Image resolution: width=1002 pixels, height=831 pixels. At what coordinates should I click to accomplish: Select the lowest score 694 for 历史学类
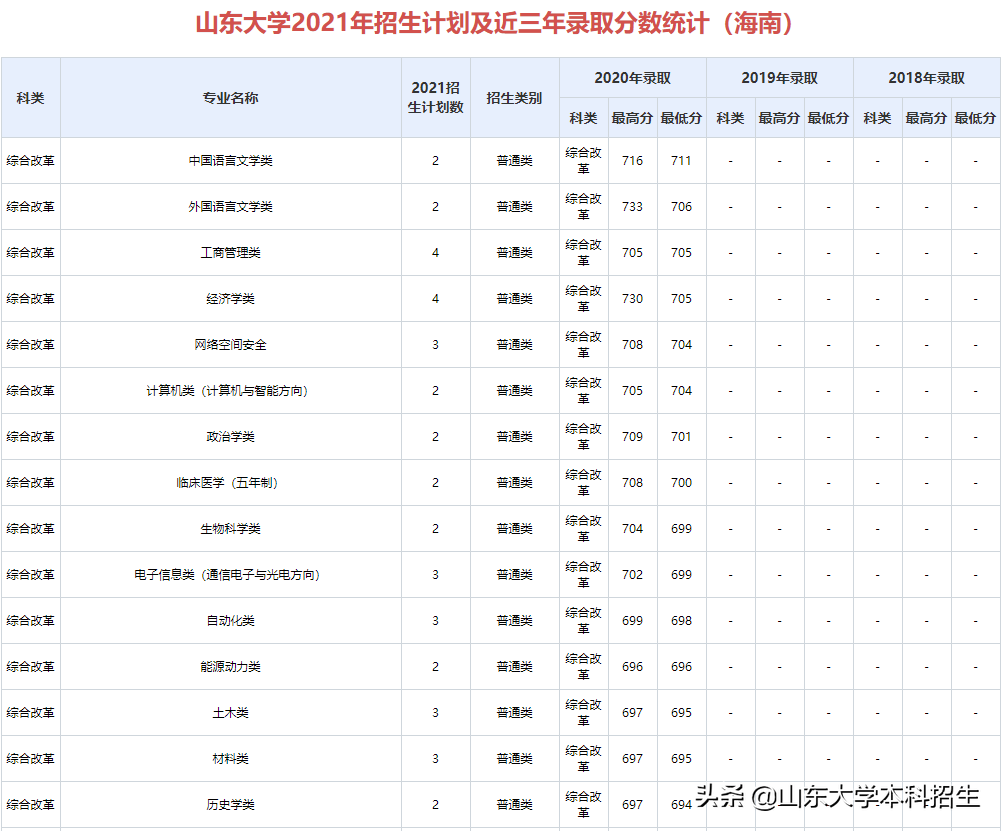(679, 804)
